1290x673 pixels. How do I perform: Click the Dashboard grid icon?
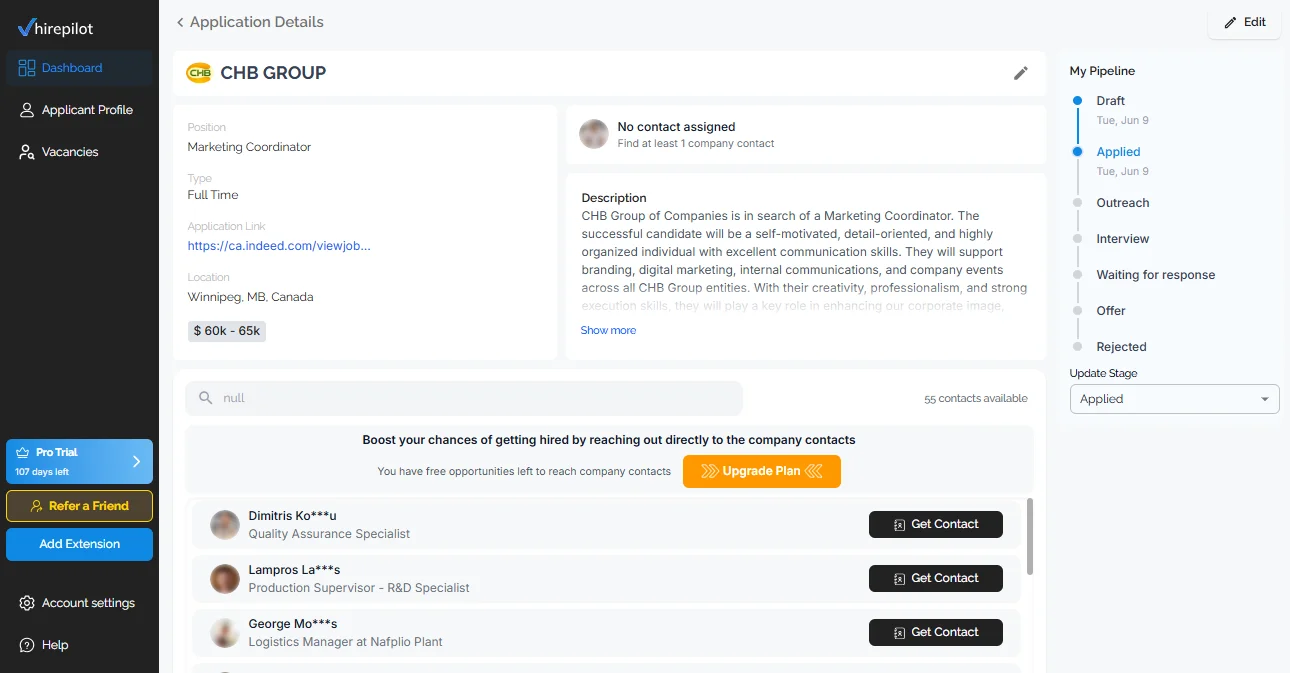(x=27, y=68)
